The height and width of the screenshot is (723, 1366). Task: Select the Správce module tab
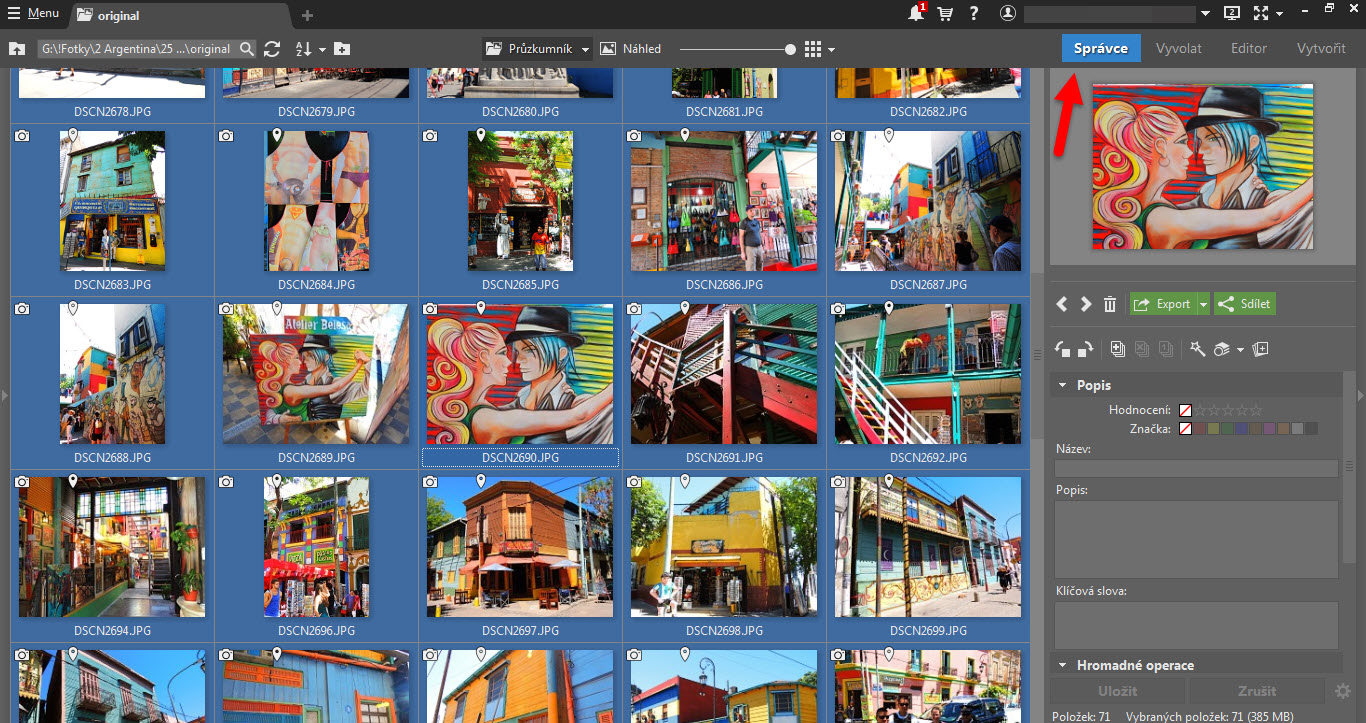click(1101, 48)
